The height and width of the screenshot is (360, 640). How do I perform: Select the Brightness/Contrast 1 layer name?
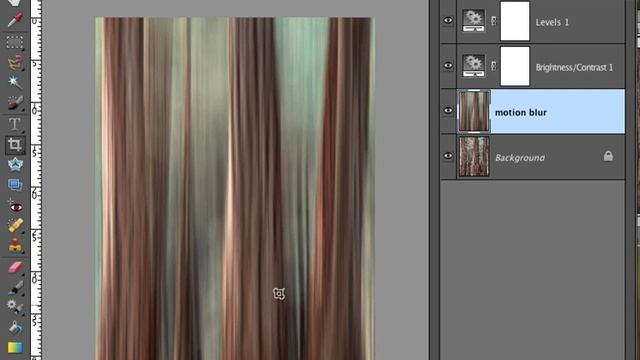574,68
